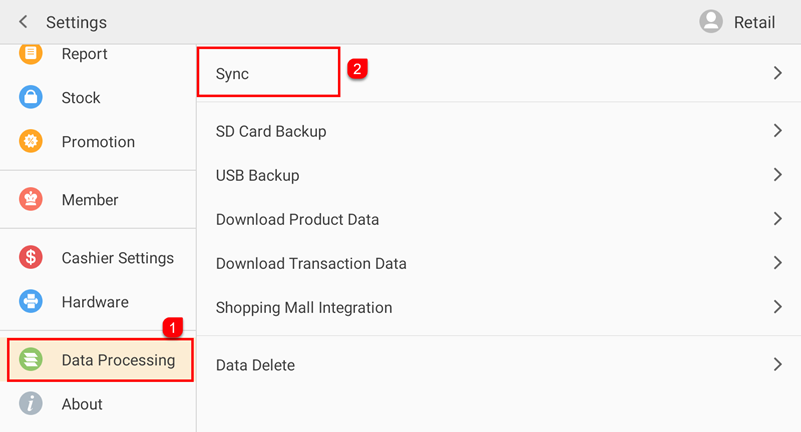Viewport: 801px width, 432px height.
Task: Click the gray About info icon
Action: pos(31,404)
